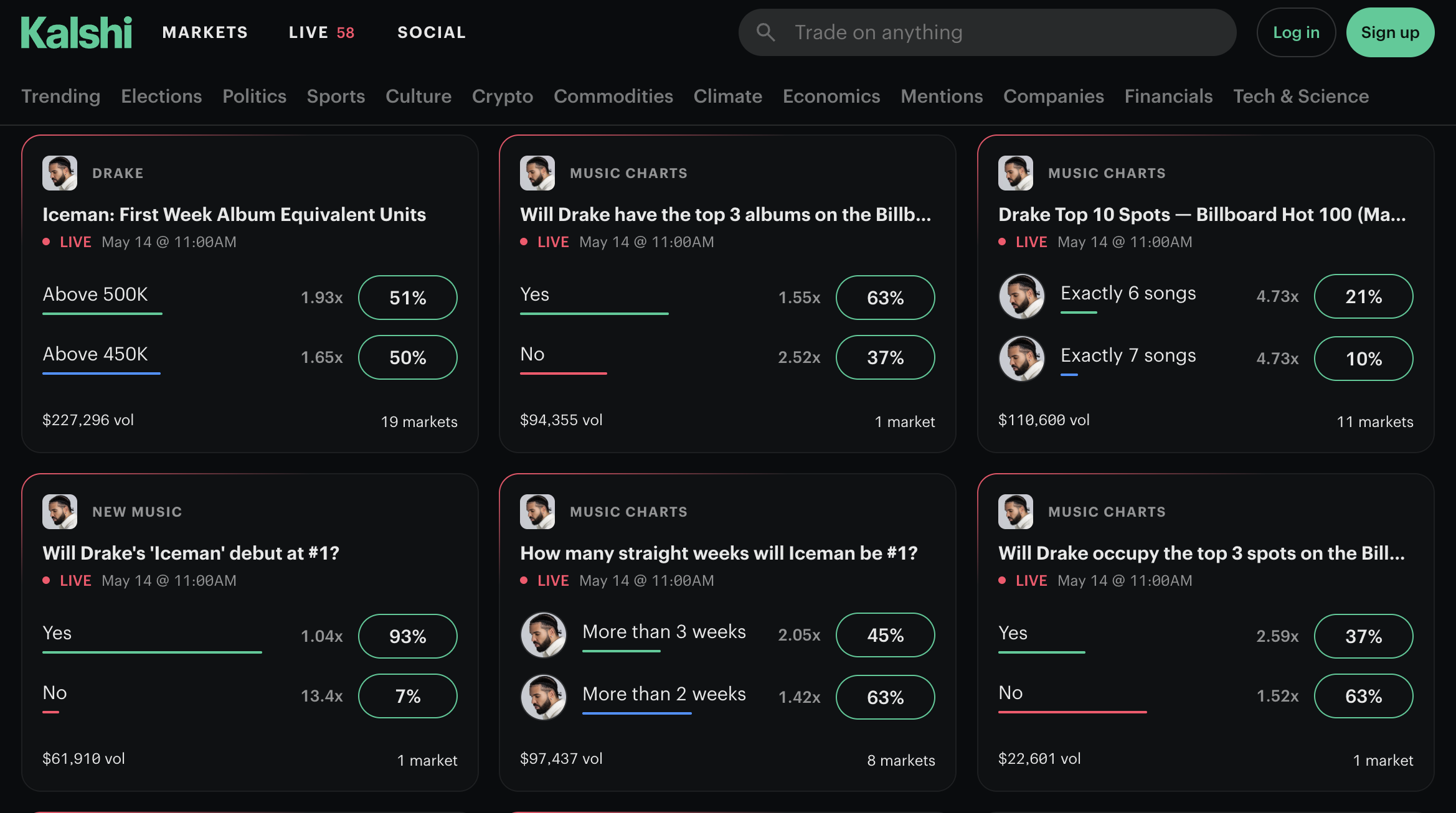Image resolution: width=1456 pixels, height=813 pixels.
Task: Click the Exactly 6 songs avatar
Action: click(x=1022, y=296)
